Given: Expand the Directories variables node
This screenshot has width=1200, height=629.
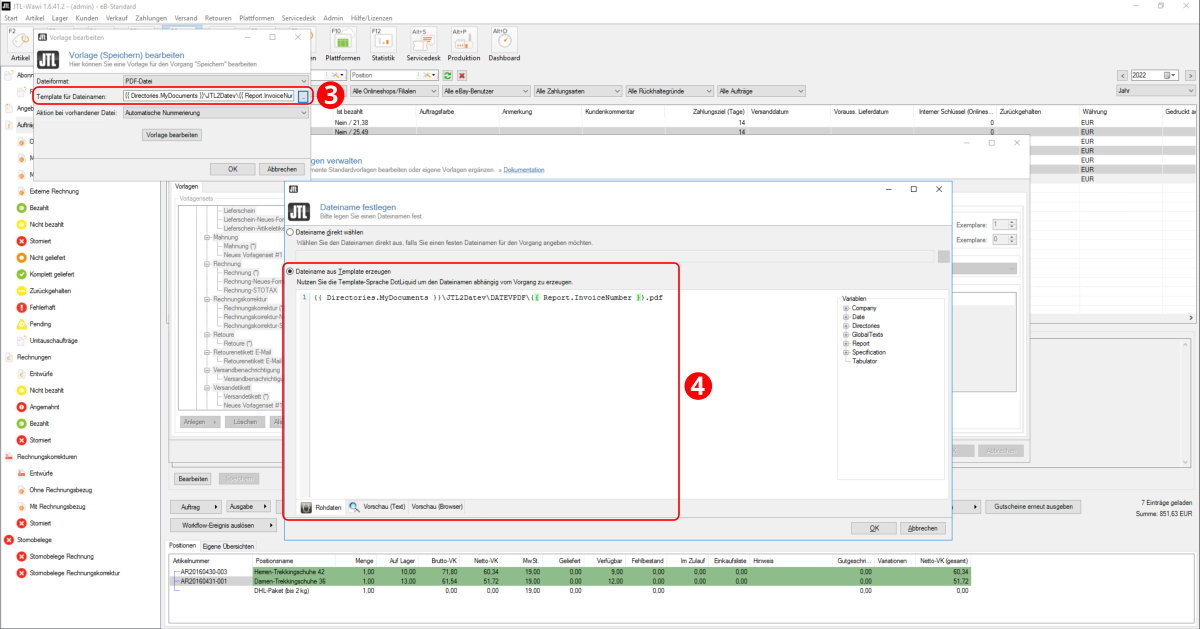Looking at the screenshot, I should [x=846, y=326].
